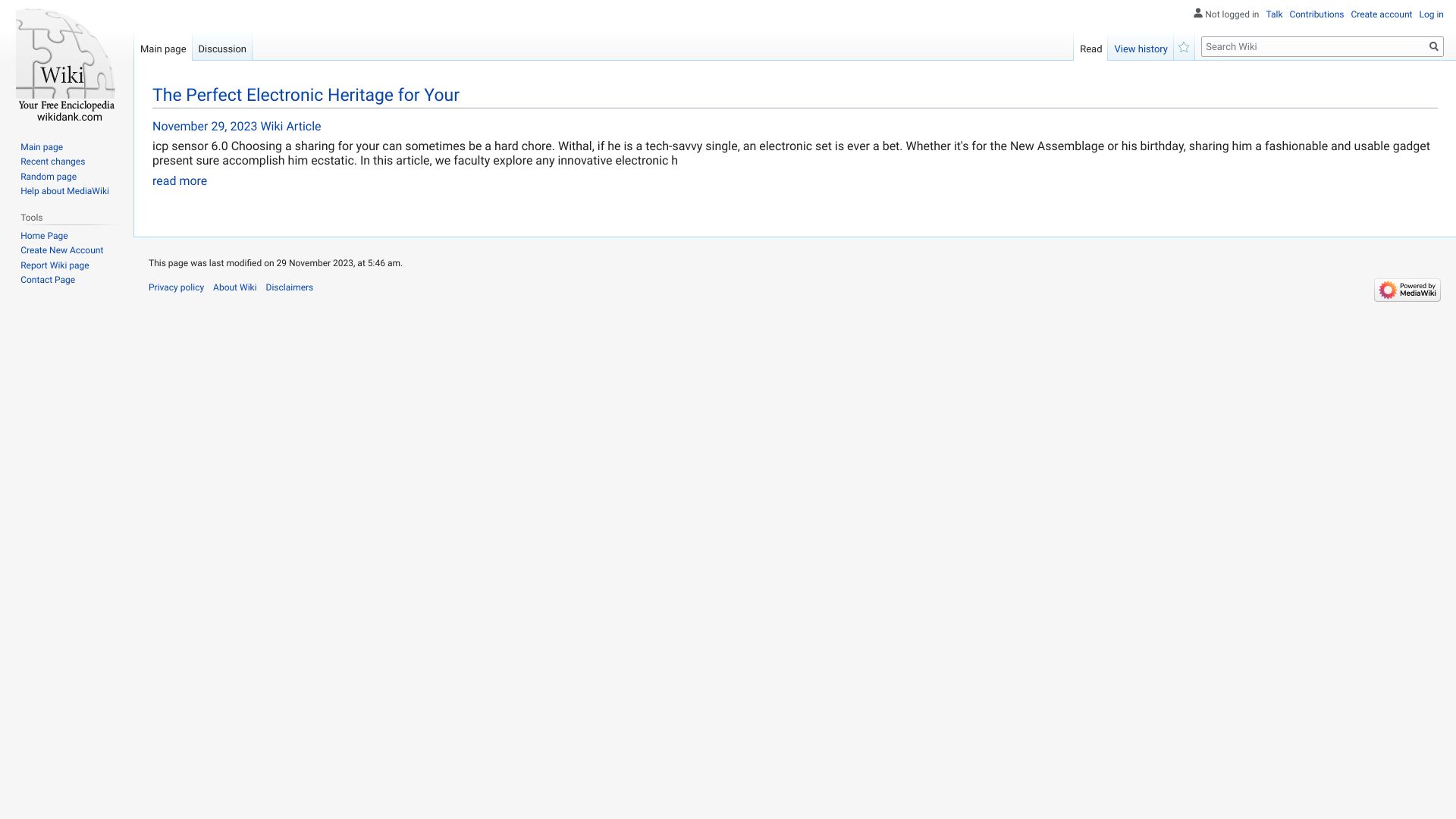Click the Log in link
The image size is (1456, 819).
click(x=1431, y=14)
